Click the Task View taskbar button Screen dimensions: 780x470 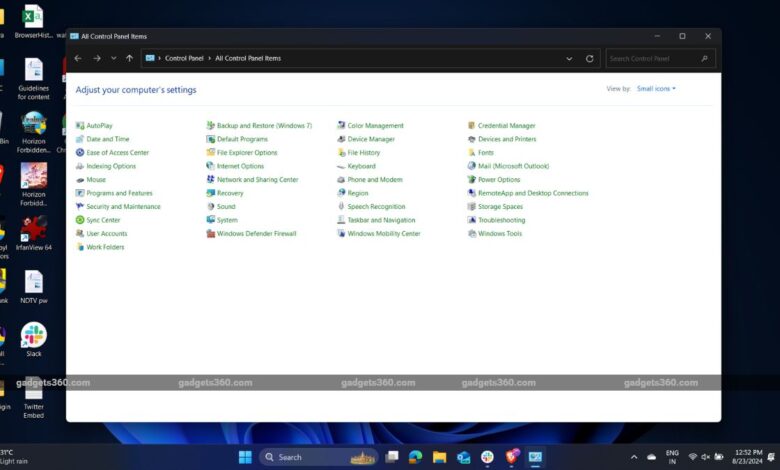[392, 457]
